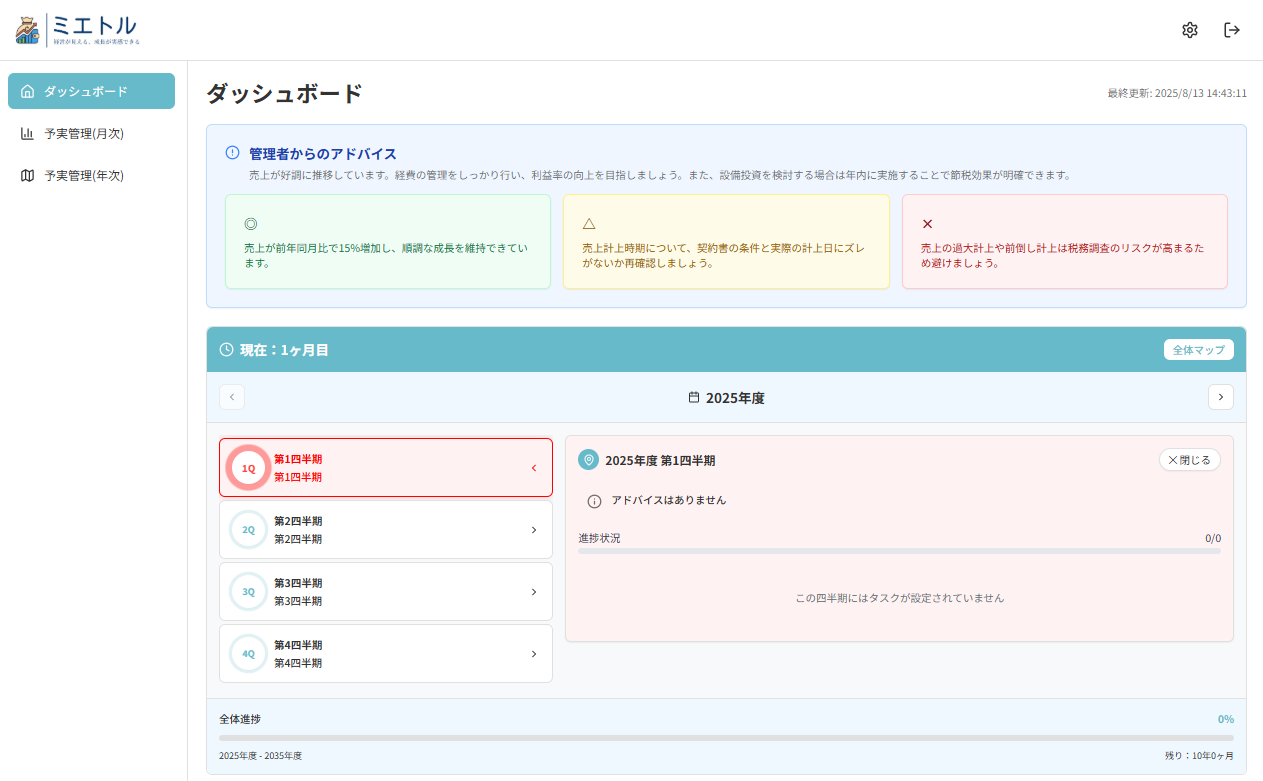Click the 全体進捗 progress bar

click(726, 738)
